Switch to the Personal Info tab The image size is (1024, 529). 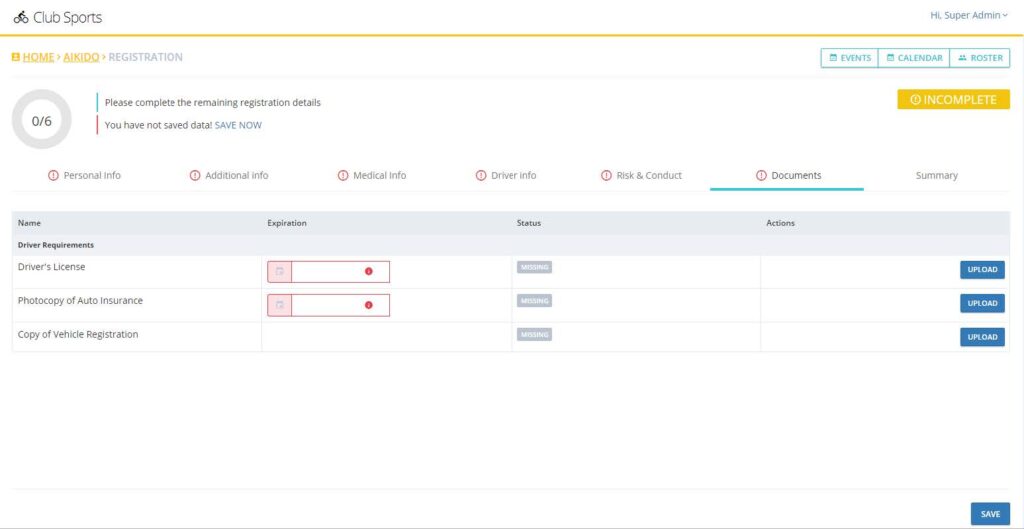[x=85, y=176]
